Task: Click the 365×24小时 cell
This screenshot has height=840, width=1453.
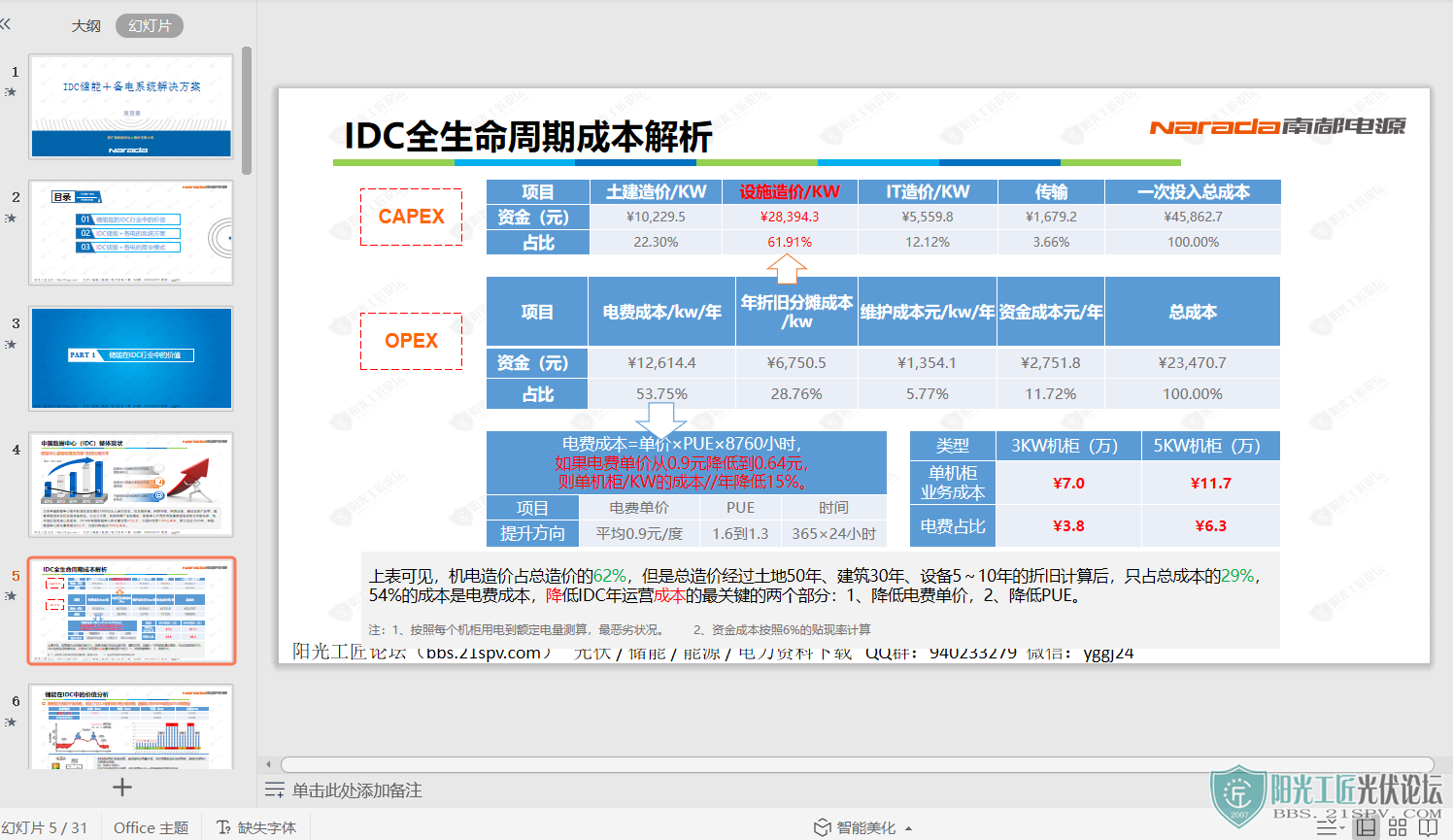Action: (x=833, y=533)
